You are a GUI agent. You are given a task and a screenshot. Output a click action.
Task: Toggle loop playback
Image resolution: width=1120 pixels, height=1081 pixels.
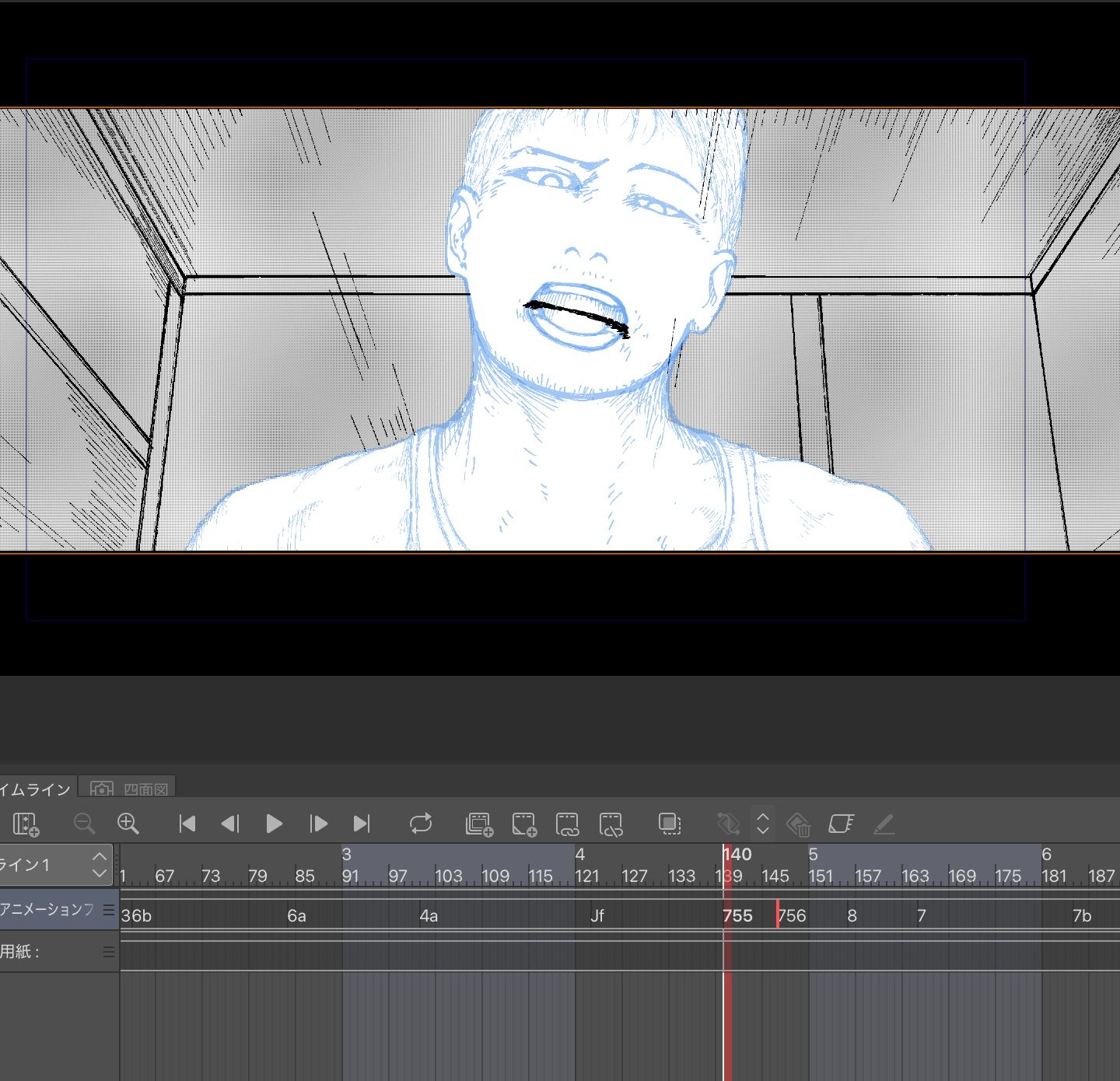(x=421, y=824)
